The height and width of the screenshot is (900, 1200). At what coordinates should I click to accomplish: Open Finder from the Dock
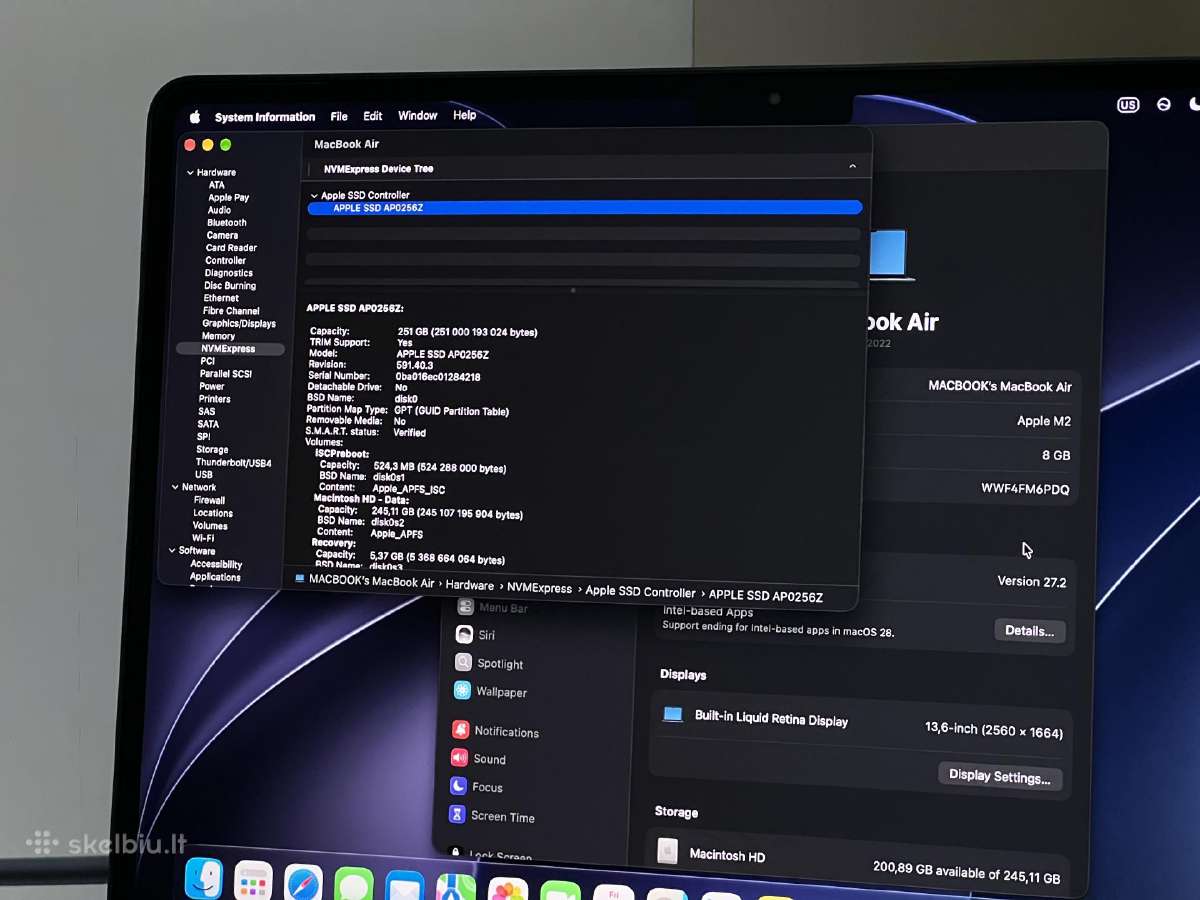coord(204,879)
